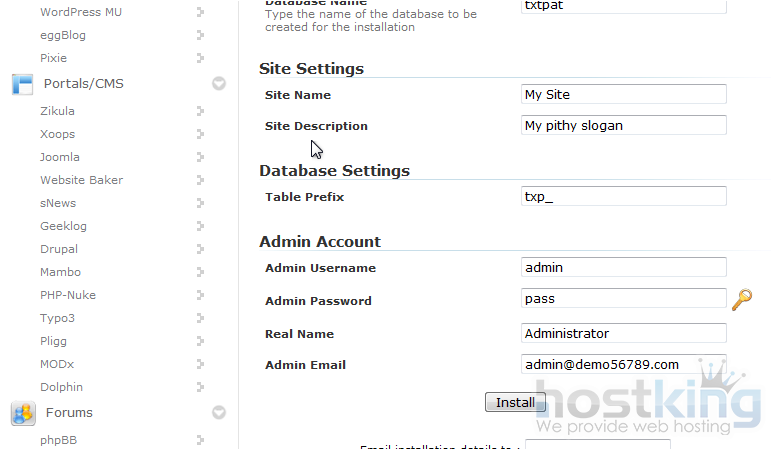Click the arrow icon next to Joomla
This screenshot has height=450, width=776.
tap(201, 157)
